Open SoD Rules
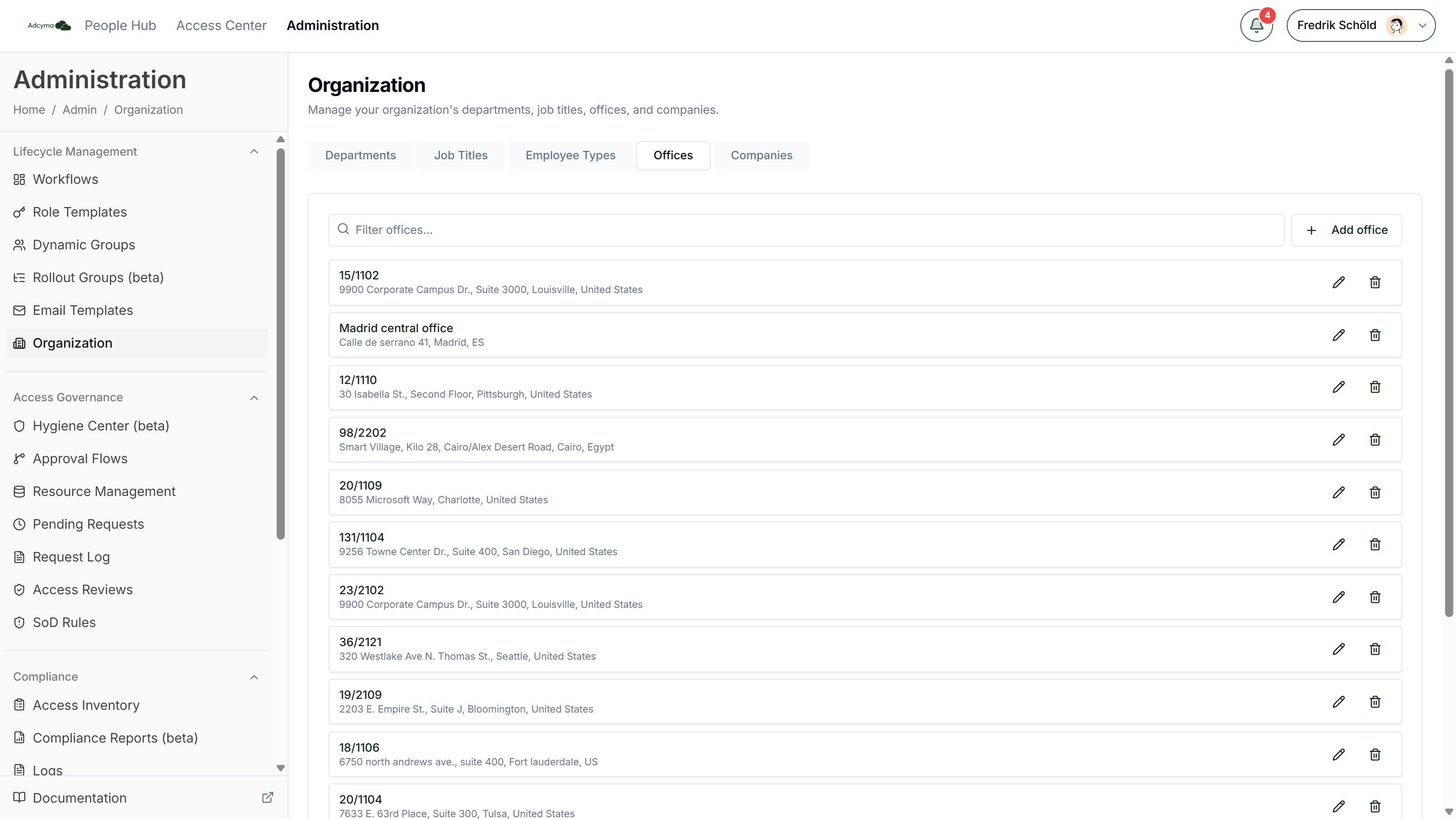1456x819 pixels. (137, 622)
